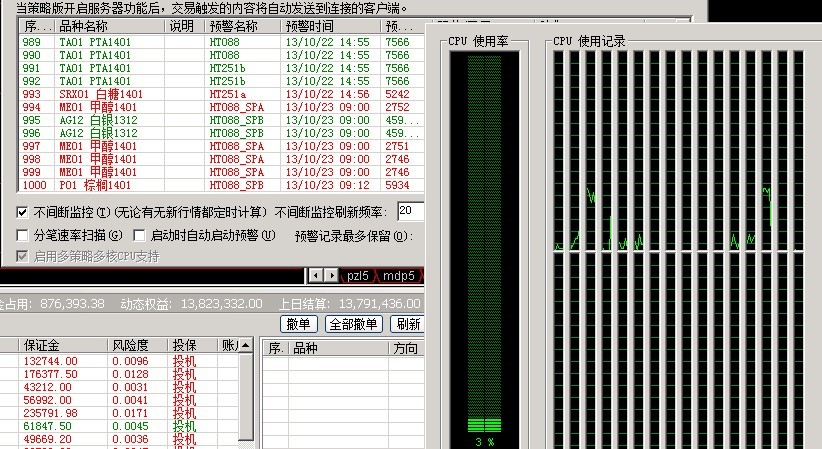Click 全部撤单 cancel all button
This screenshot has height=449, width=822.
354,324
